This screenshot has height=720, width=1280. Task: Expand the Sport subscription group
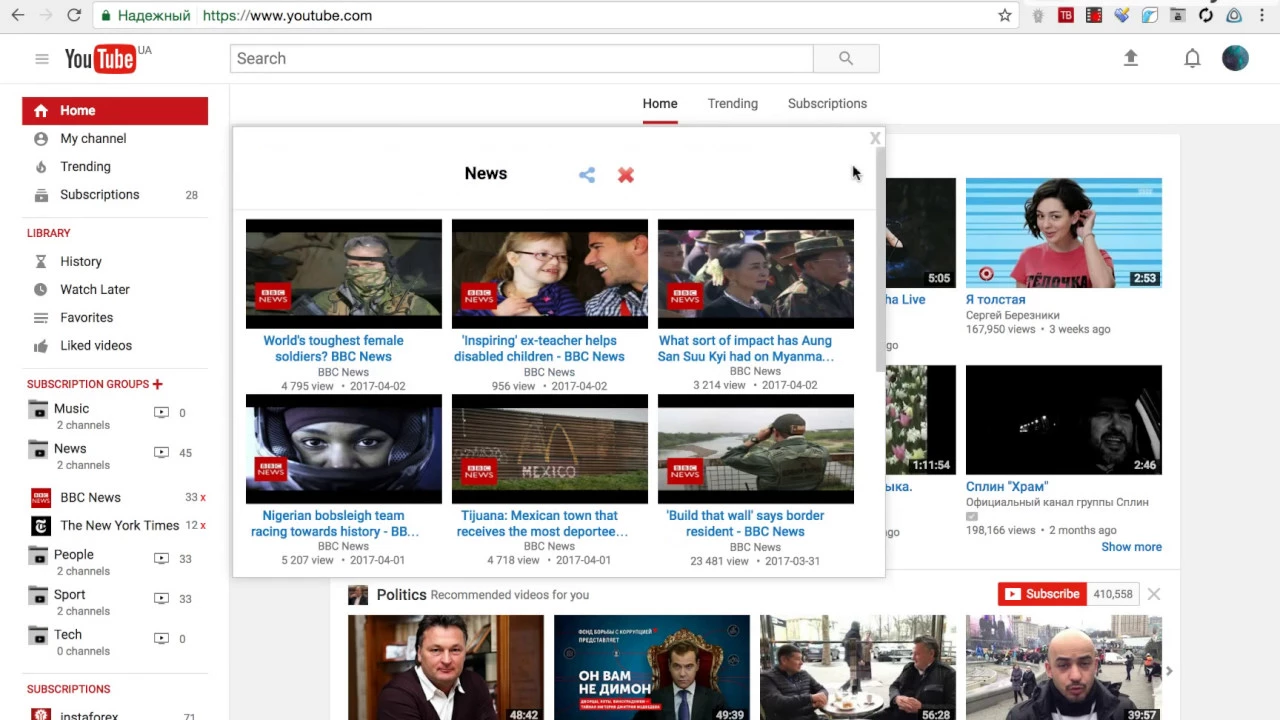pyautogui.click(x=70, y=595)
